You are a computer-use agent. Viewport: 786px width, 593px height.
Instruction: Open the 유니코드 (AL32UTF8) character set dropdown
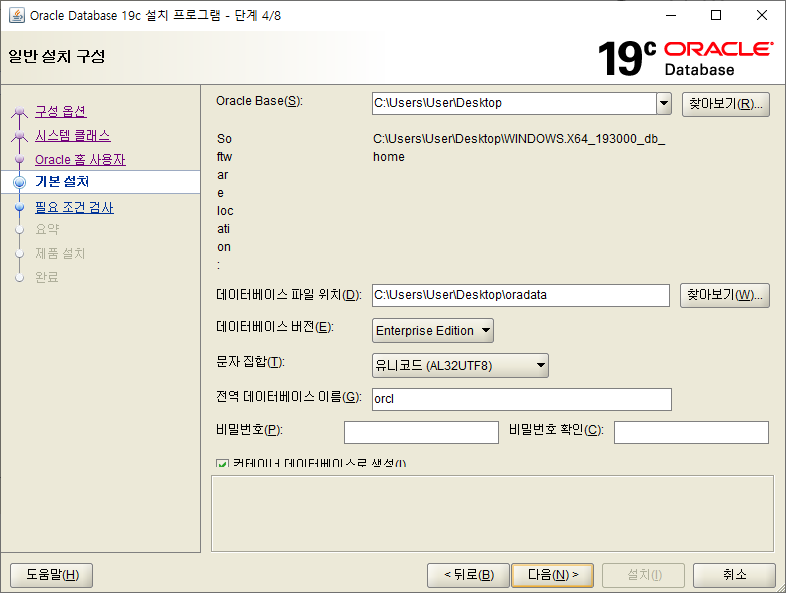(x=460, y=365)
